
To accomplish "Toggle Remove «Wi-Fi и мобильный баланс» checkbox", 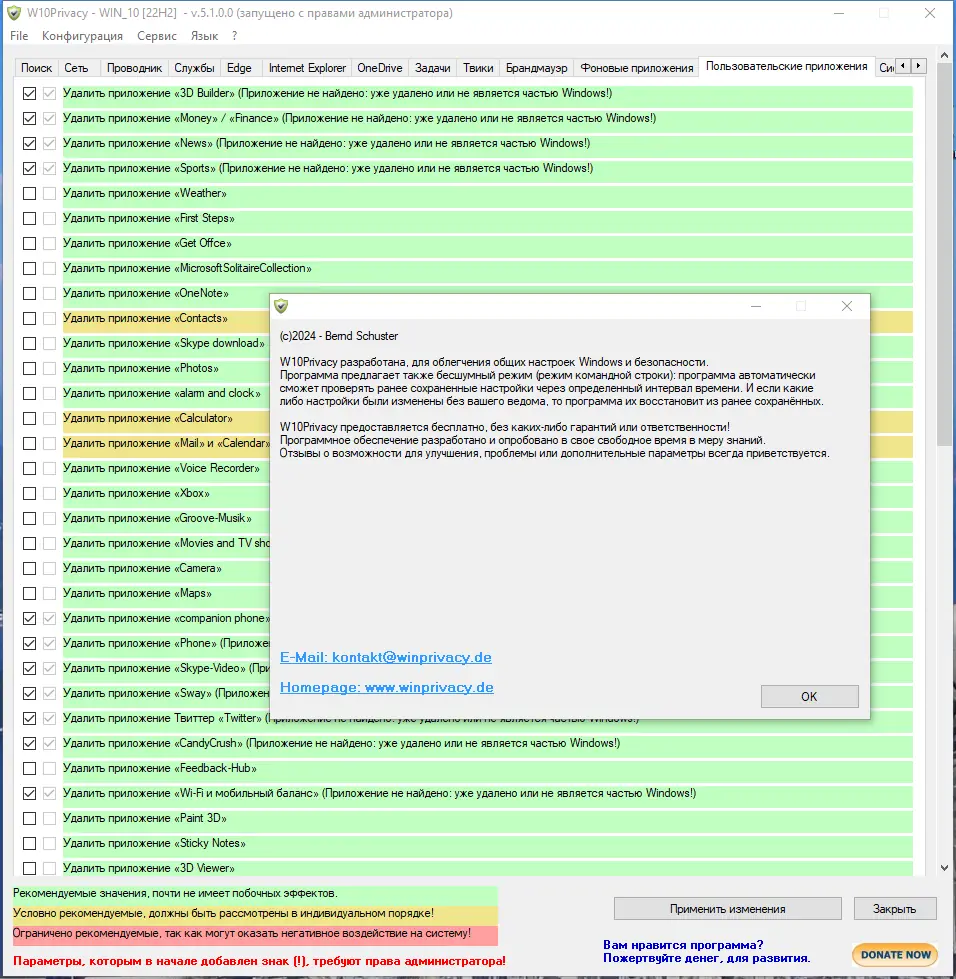I will point(29,794).
